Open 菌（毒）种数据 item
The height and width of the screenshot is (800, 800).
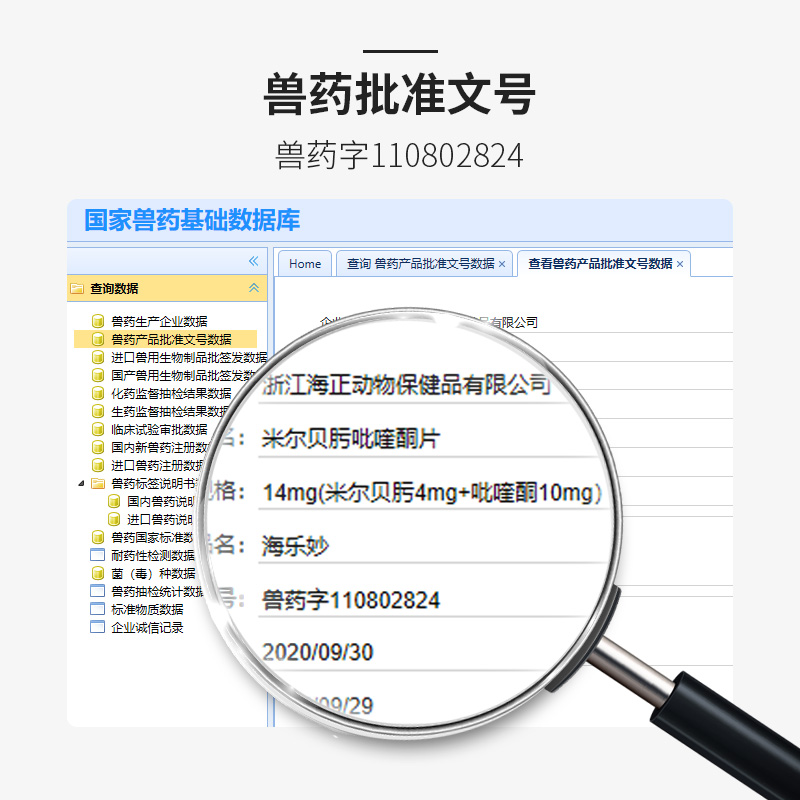pos(154,573)
